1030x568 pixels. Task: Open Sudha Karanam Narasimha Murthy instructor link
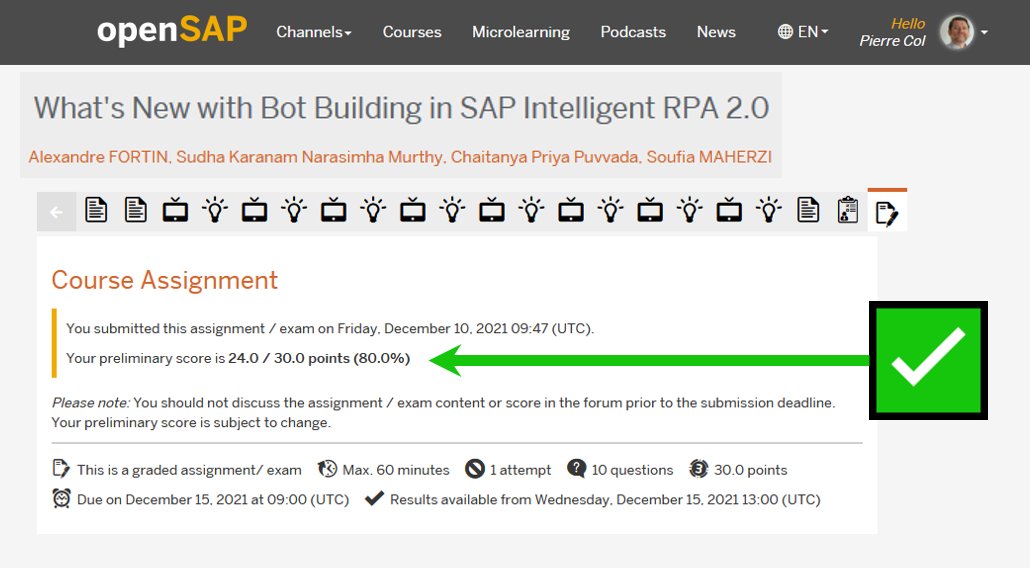(x=310, y=157)
